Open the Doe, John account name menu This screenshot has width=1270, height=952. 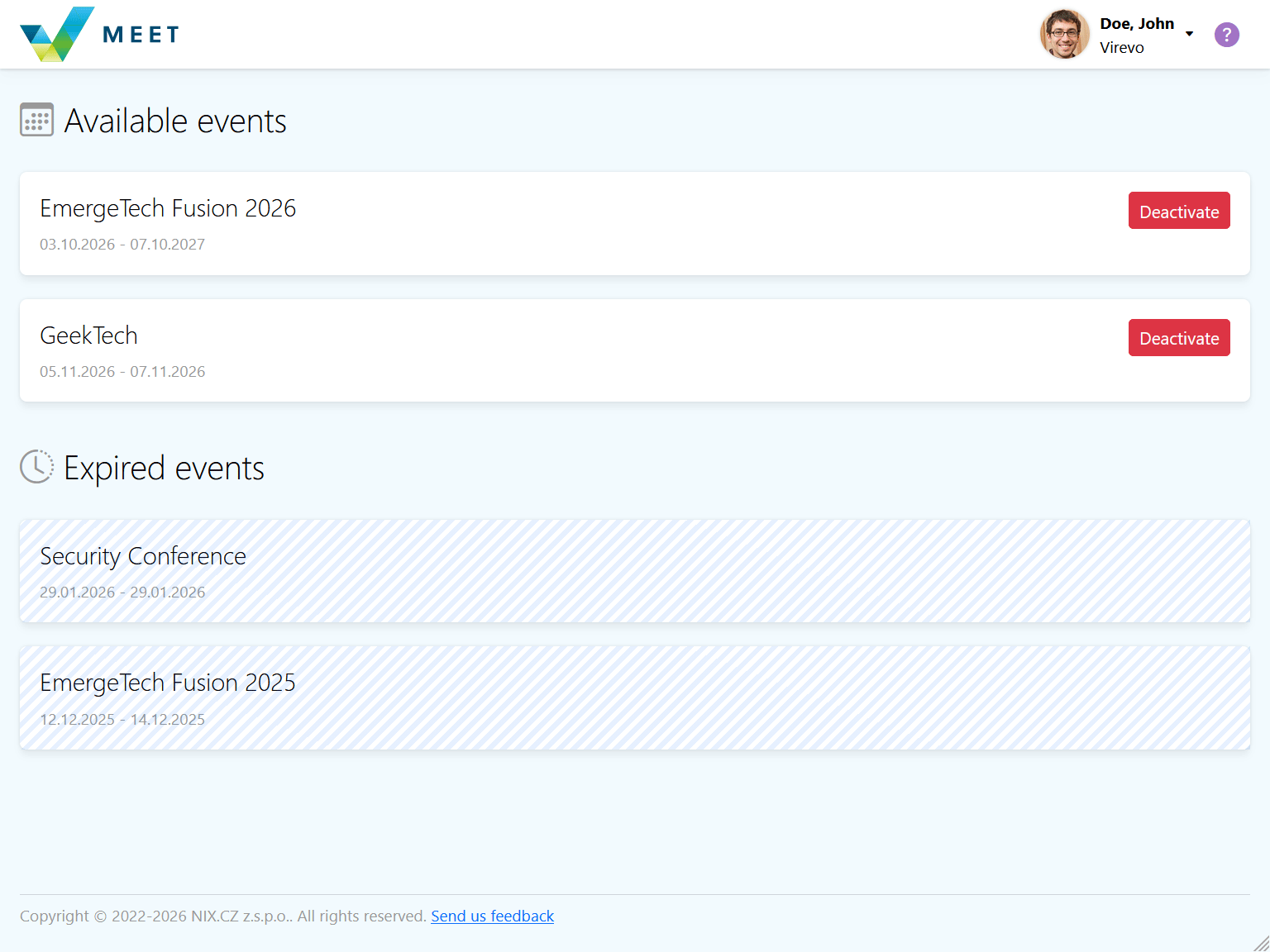pos(1136,24)
